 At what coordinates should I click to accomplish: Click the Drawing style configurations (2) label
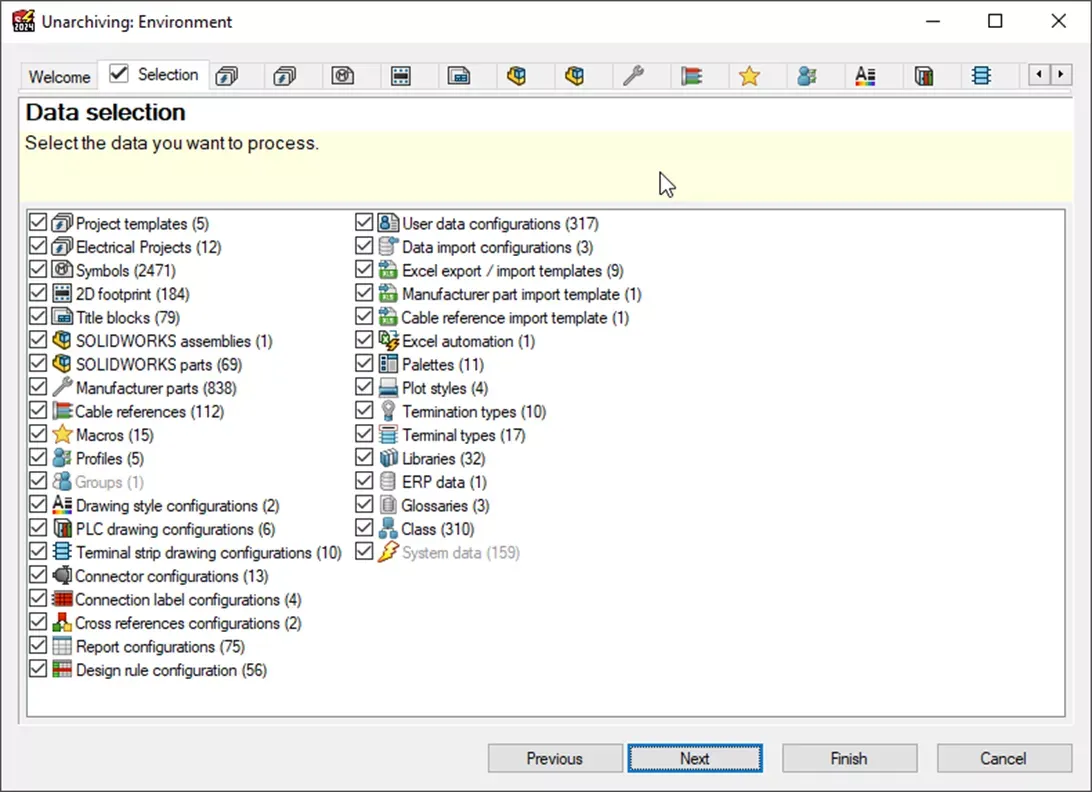tap(178, 506)
